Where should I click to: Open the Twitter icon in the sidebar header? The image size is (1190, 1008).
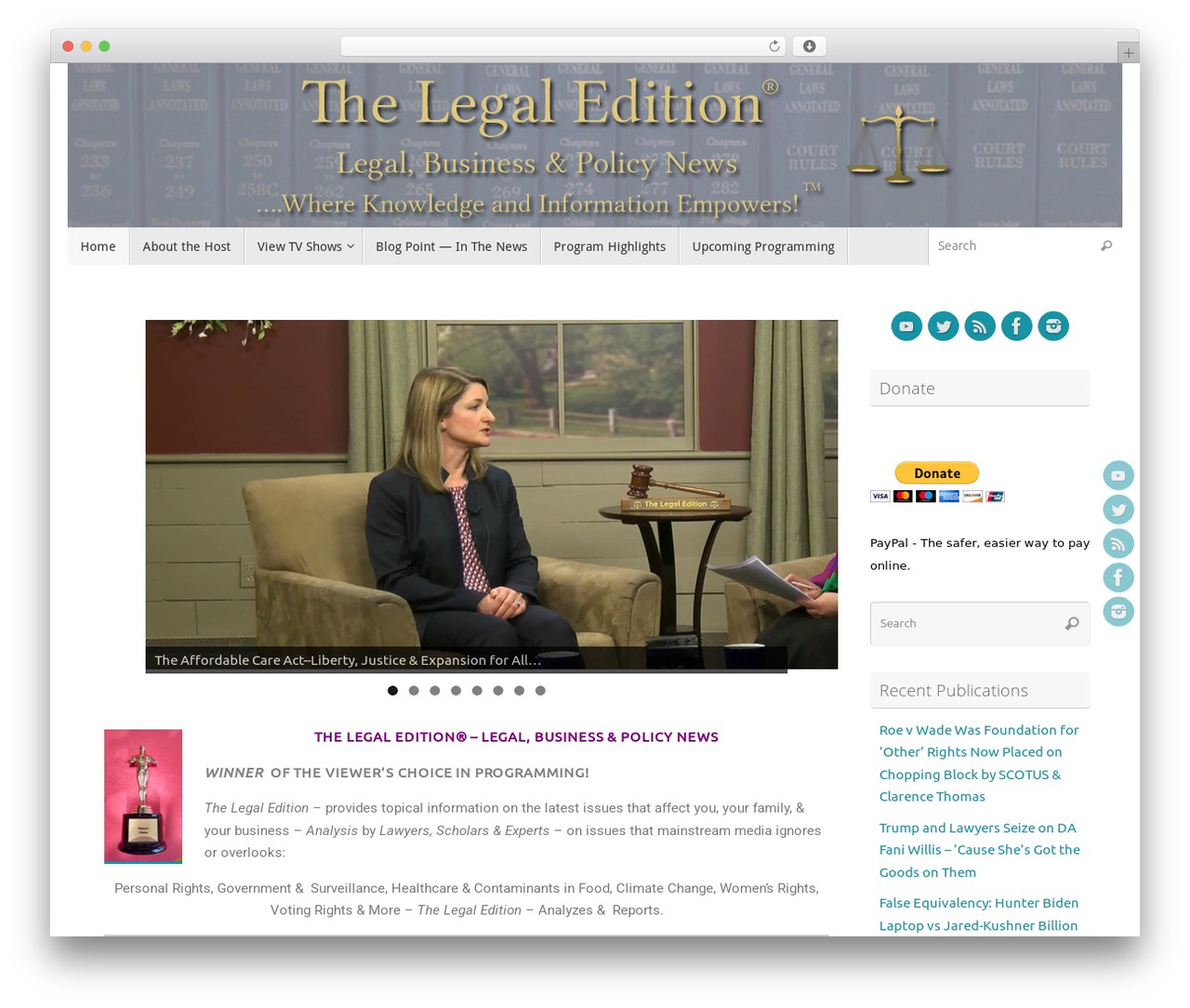(944, 326)
